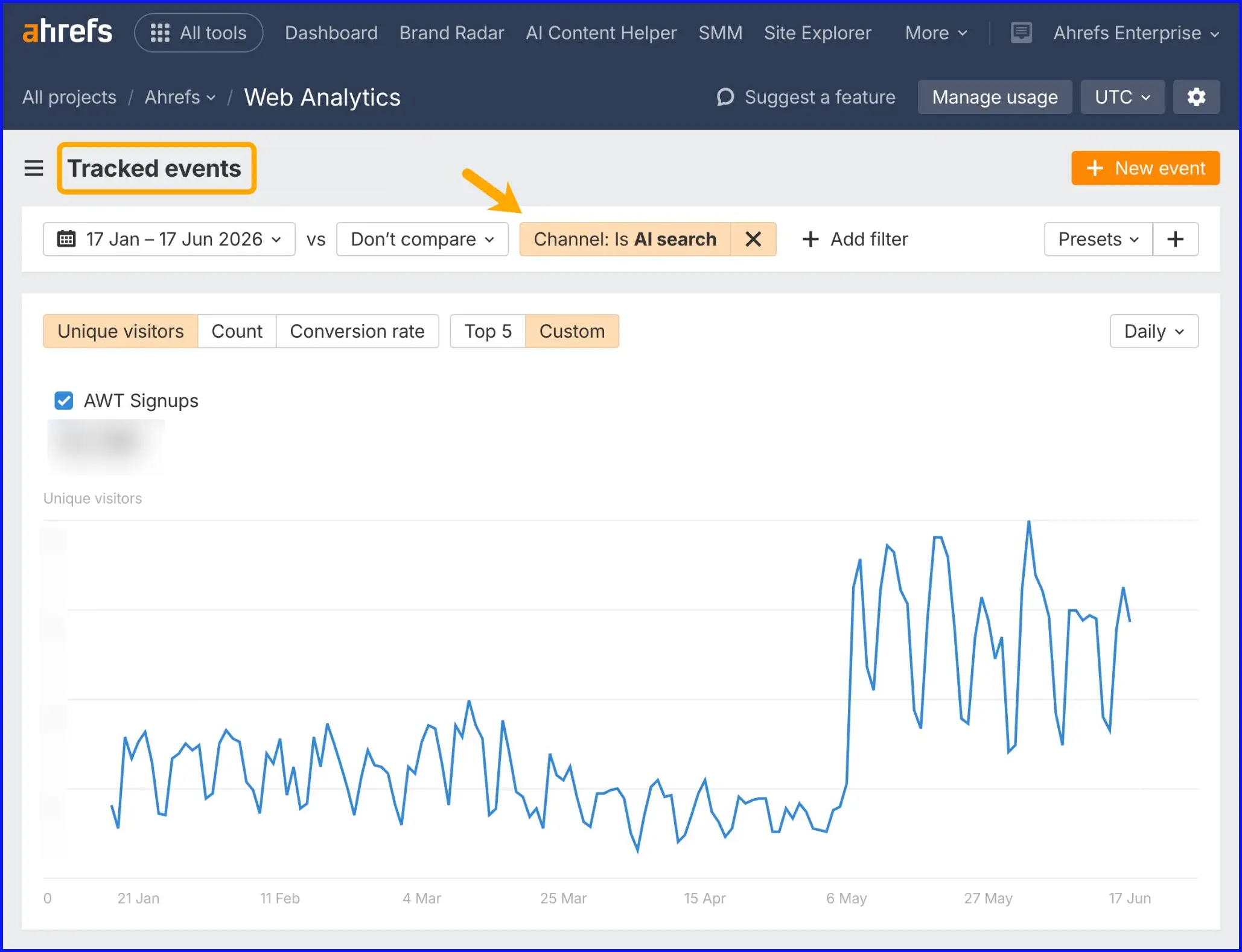The image size is (1242, 952).
Task: Go to All projects breadcrumb
Action: pos(69,97)
